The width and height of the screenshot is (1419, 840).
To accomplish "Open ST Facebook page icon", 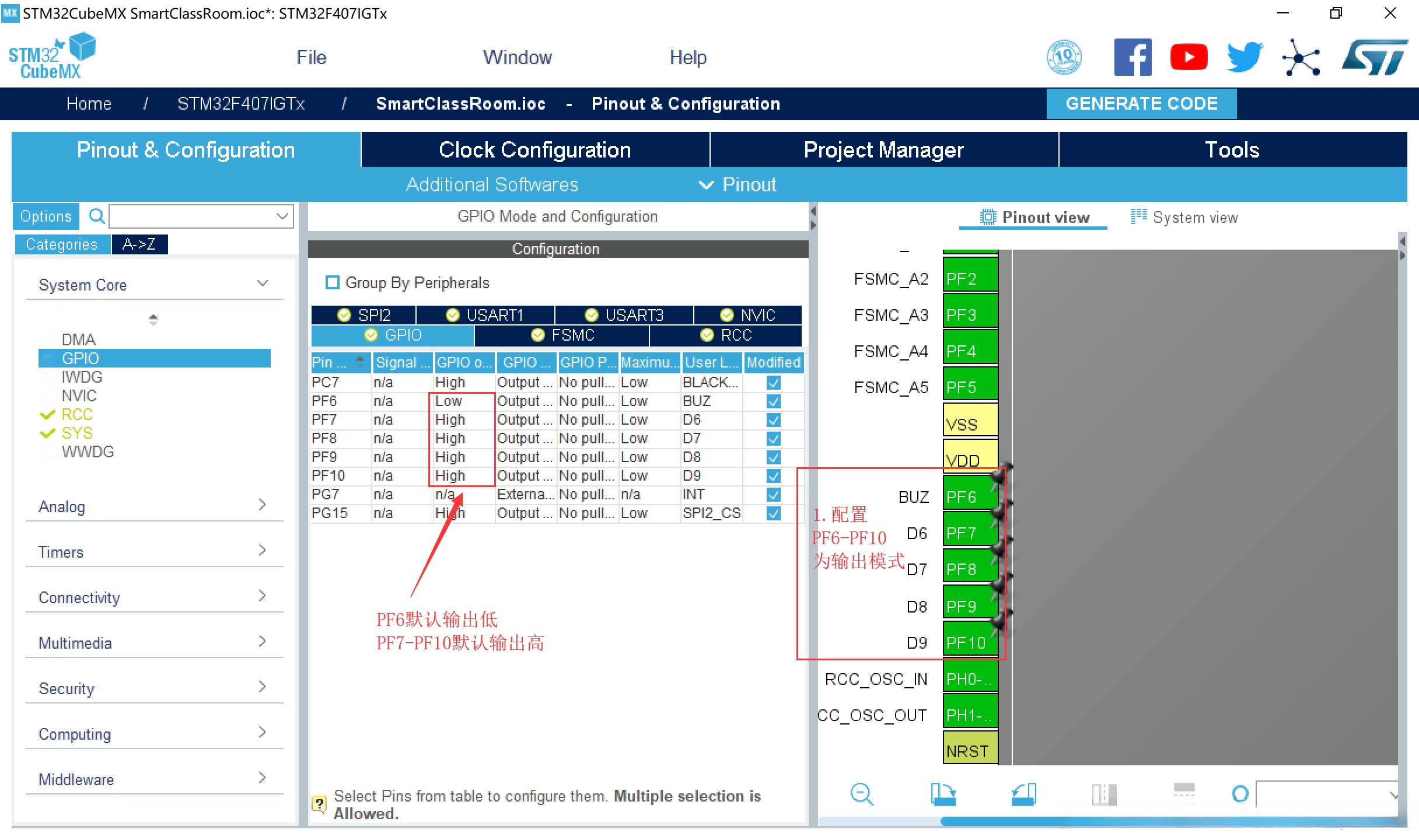I will coord(1132,57).
